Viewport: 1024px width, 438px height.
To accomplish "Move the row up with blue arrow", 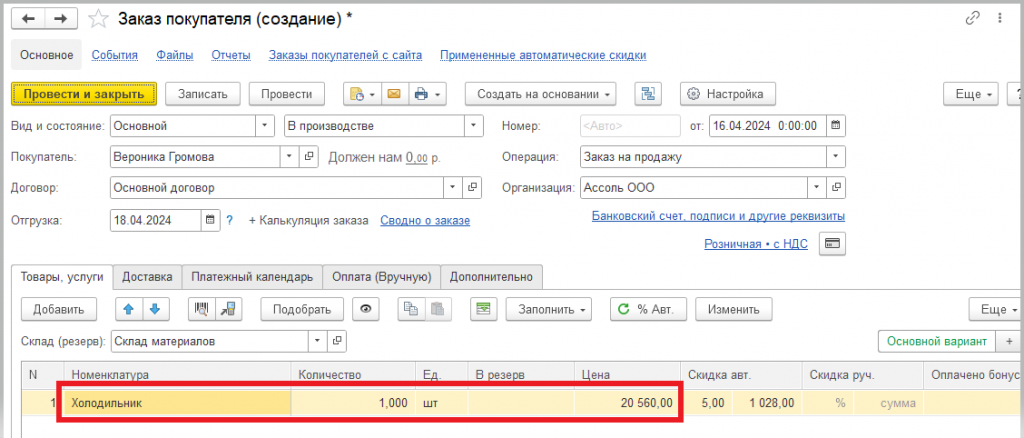I will tap(129, 309).
